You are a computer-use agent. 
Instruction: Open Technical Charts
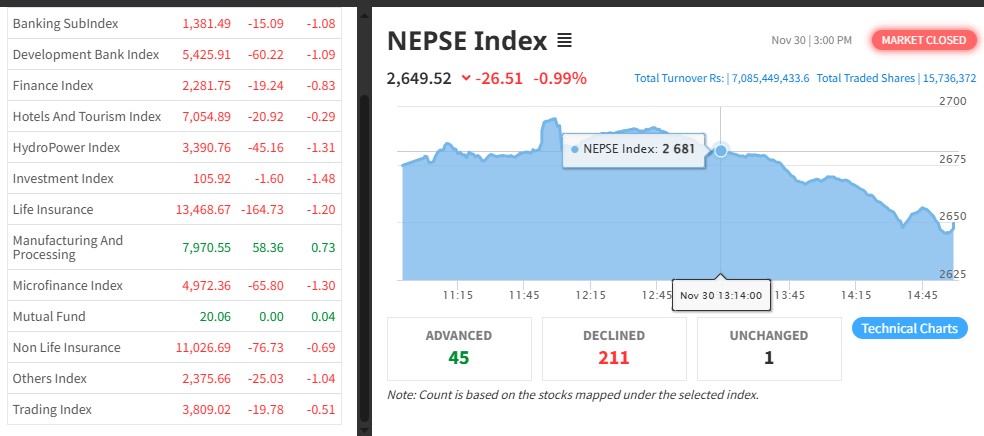(909, 328)
